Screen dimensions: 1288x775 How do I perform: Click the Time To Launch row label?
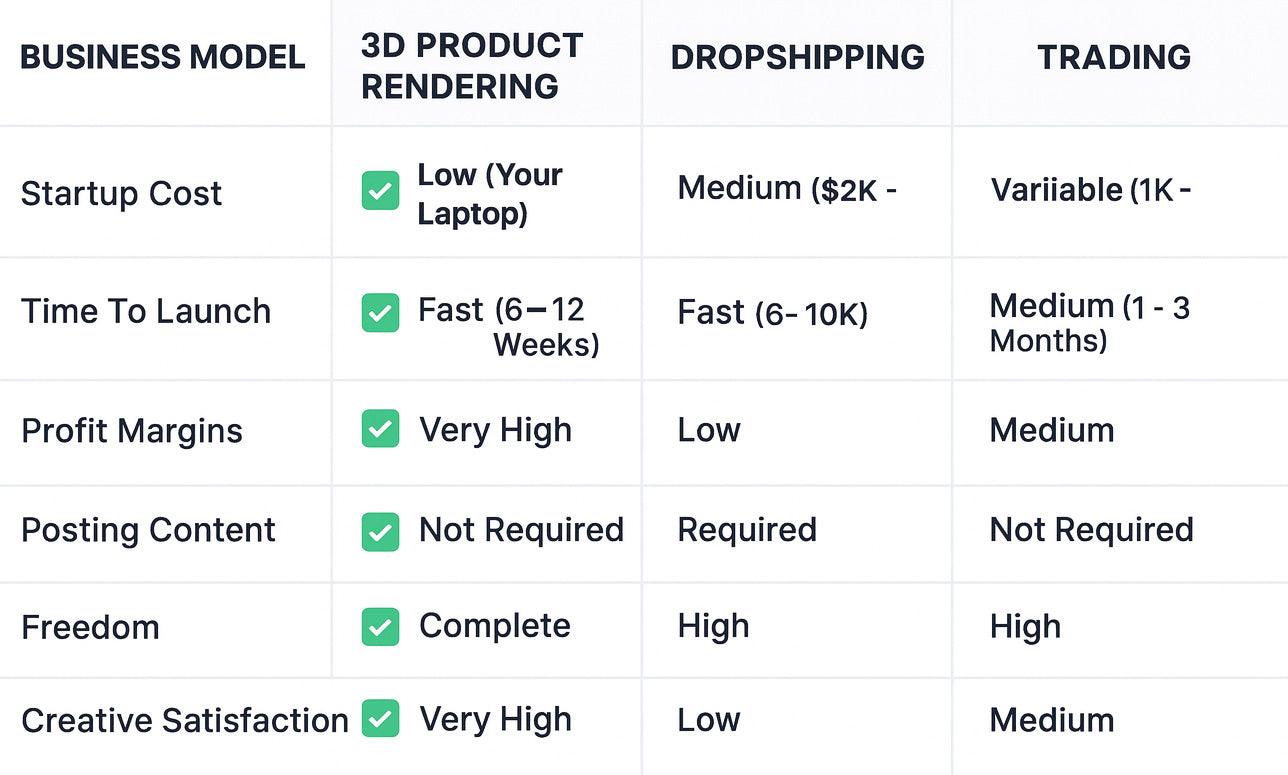tap(146, 311)
